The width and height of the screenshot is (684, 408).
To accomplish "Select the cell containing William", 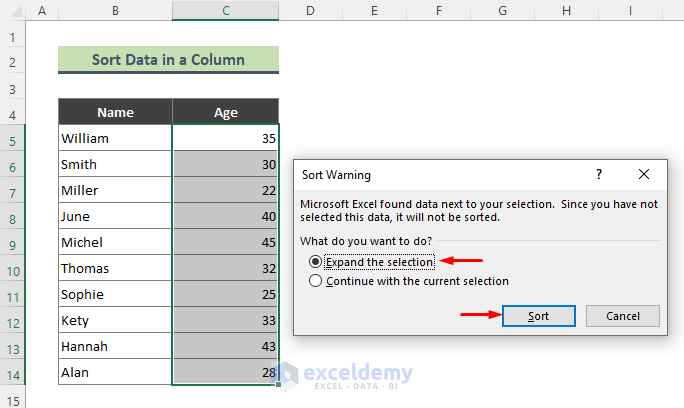I will point(115,138).
